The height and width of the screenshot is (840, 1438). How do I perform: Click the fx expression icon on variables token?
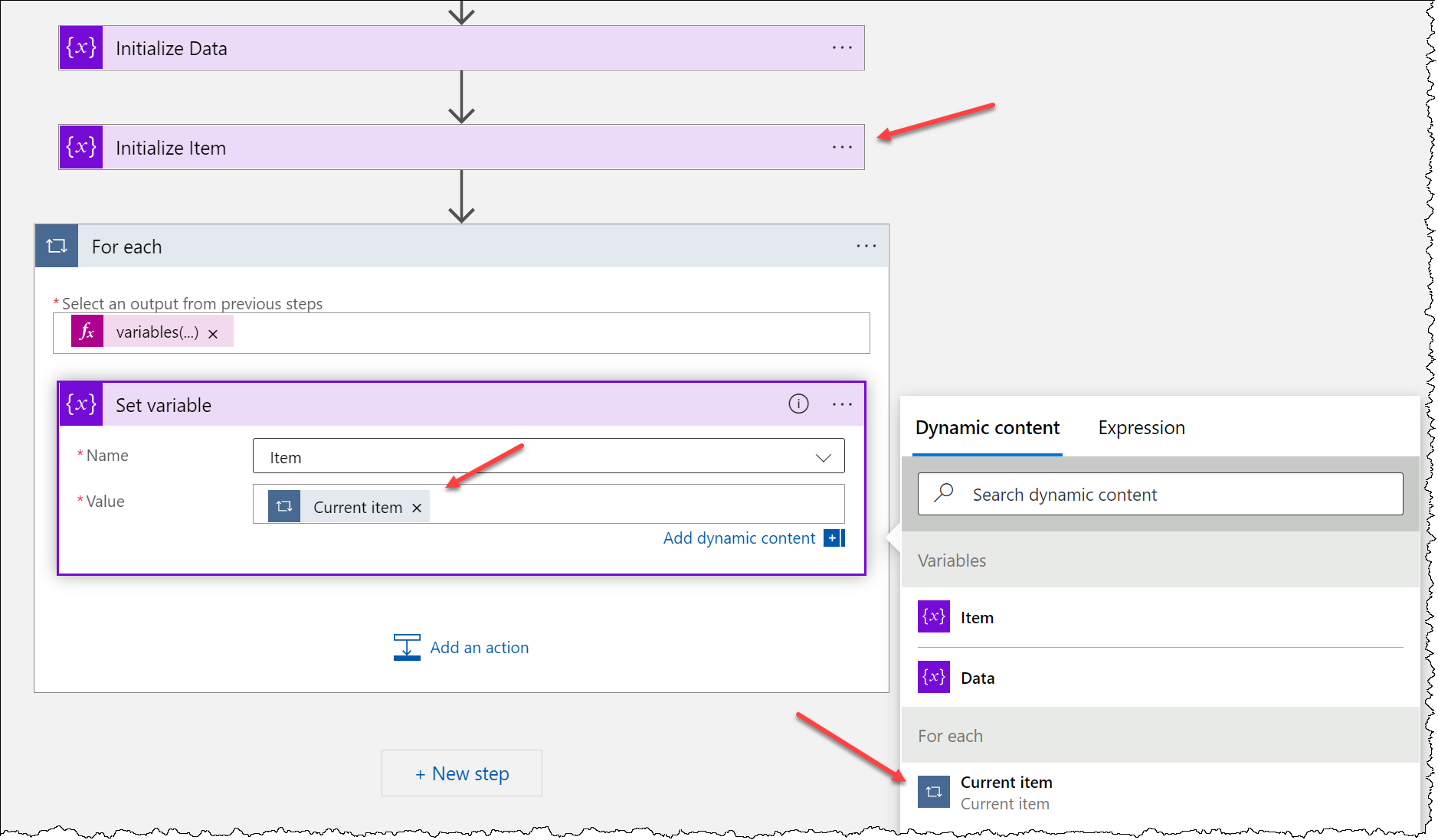(x=87, y=332)
